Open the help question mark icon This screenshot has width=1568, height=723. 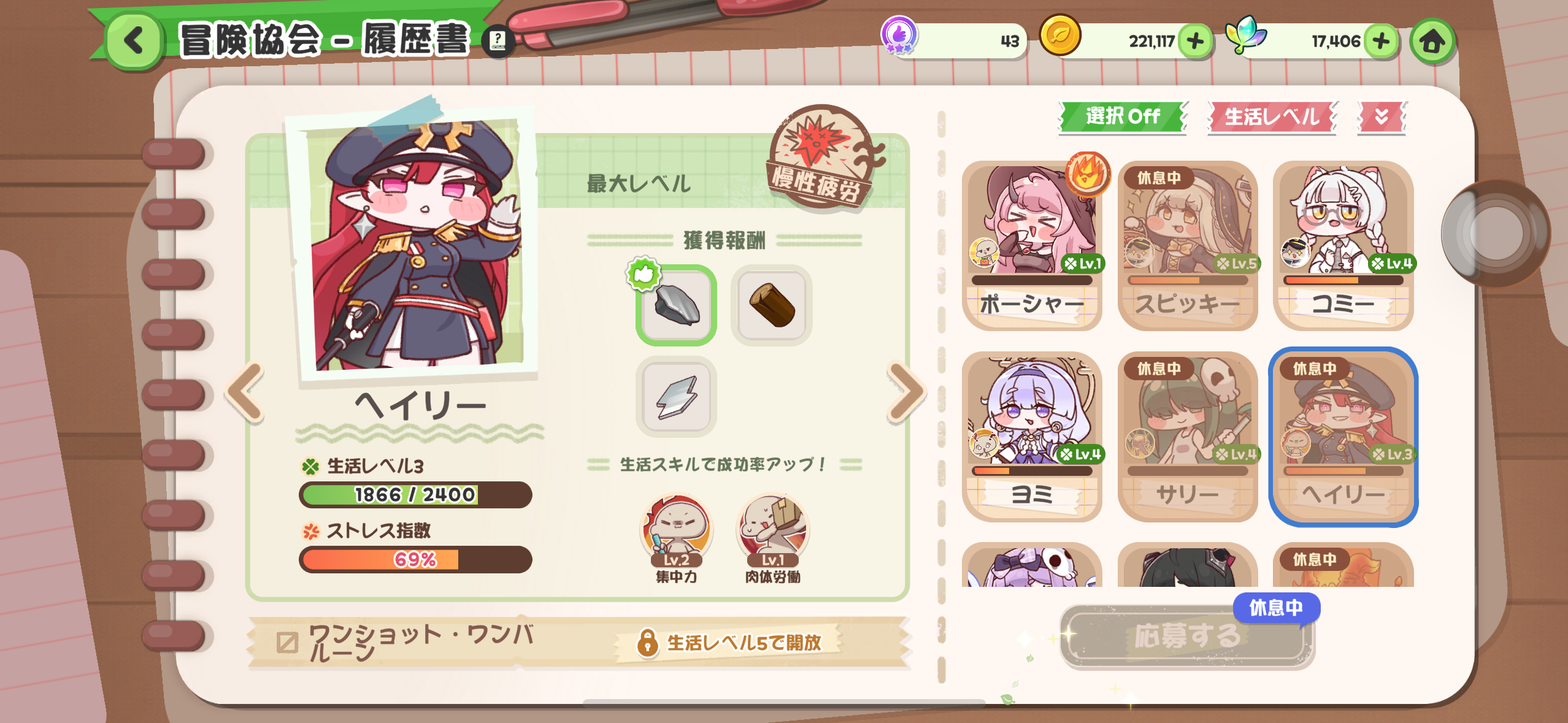point(498,42)
